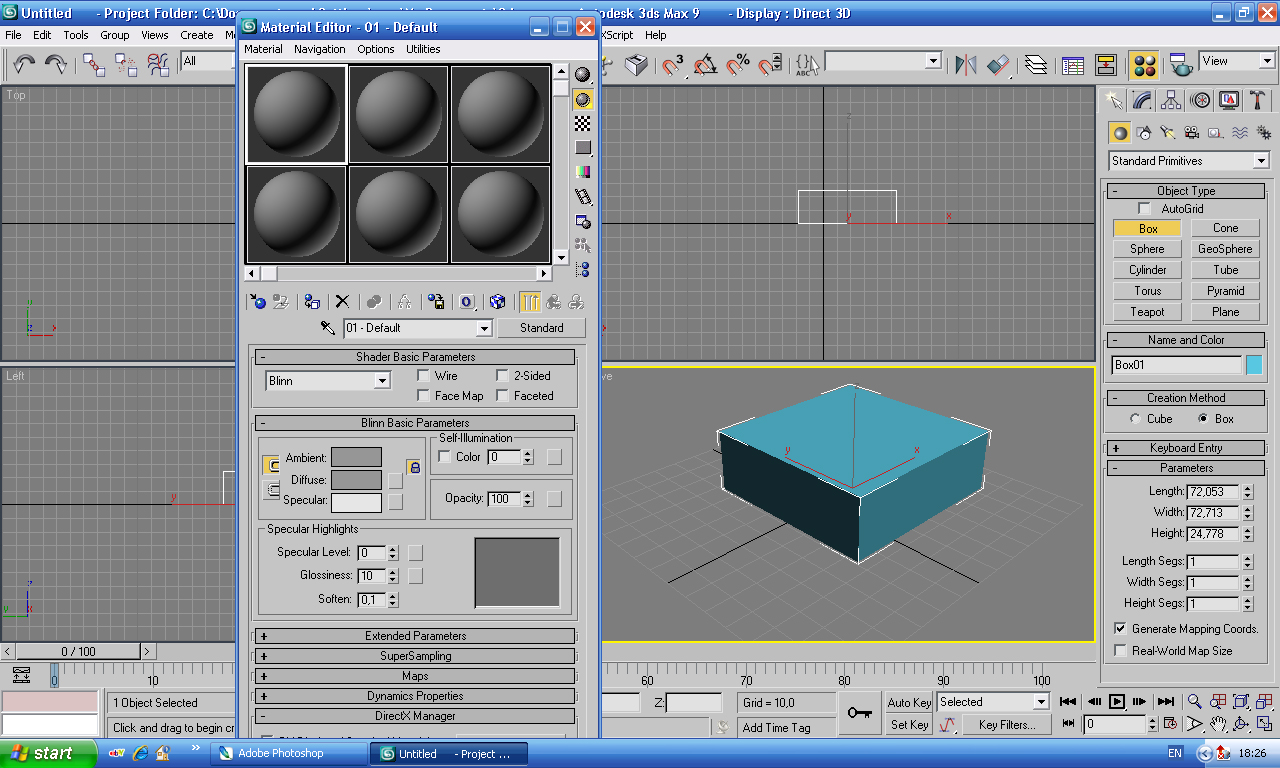This screenshot has width=1280, height=768.
Task: Click the Diffuse color swatch
Action: (x=356, y=480)
